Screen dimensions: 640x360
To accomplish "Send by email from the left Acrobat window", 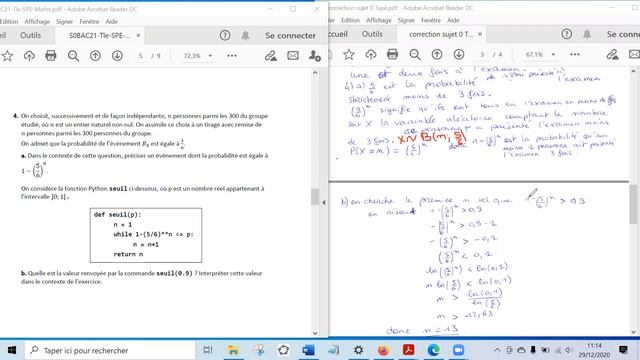I will pyautogui.click(x=293, y=56).
